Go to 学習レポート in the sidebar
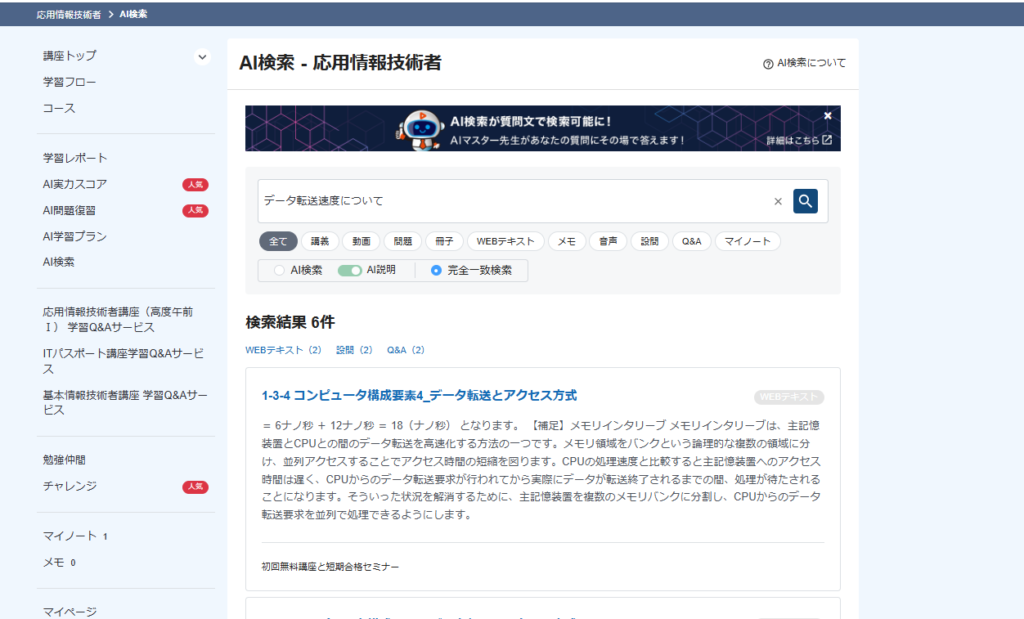The width and height of the screenshot is (1024, 619). (75, 158)
